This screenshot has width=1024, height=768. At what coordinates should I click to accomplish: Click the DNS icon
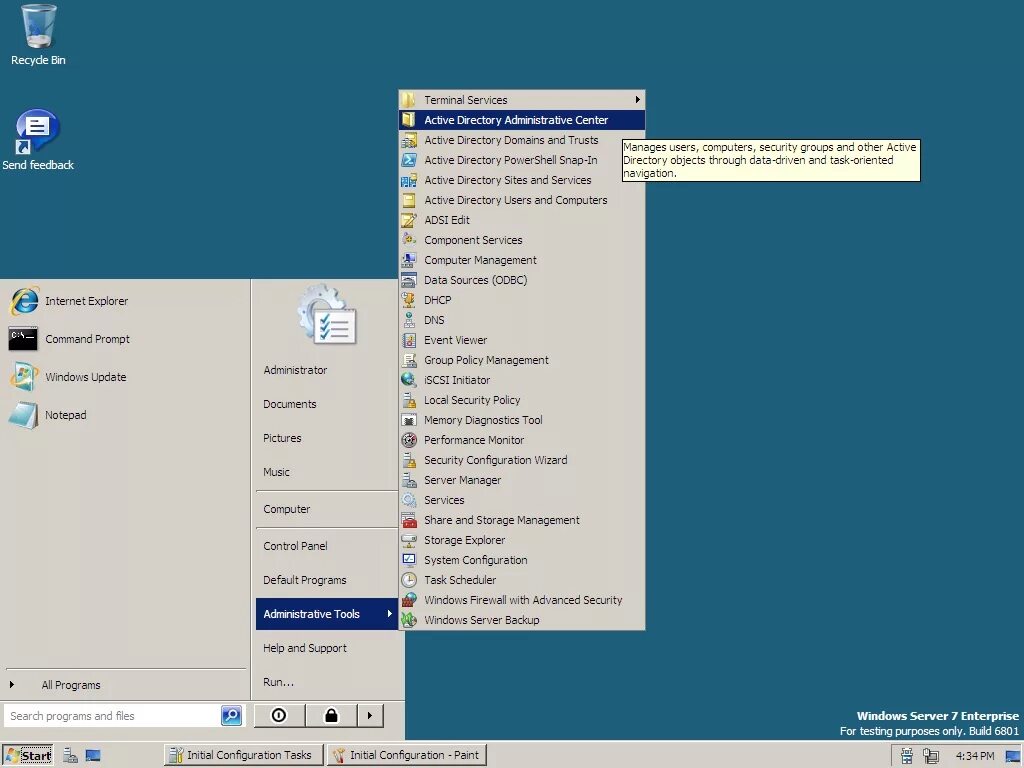[x=409, y=320]
